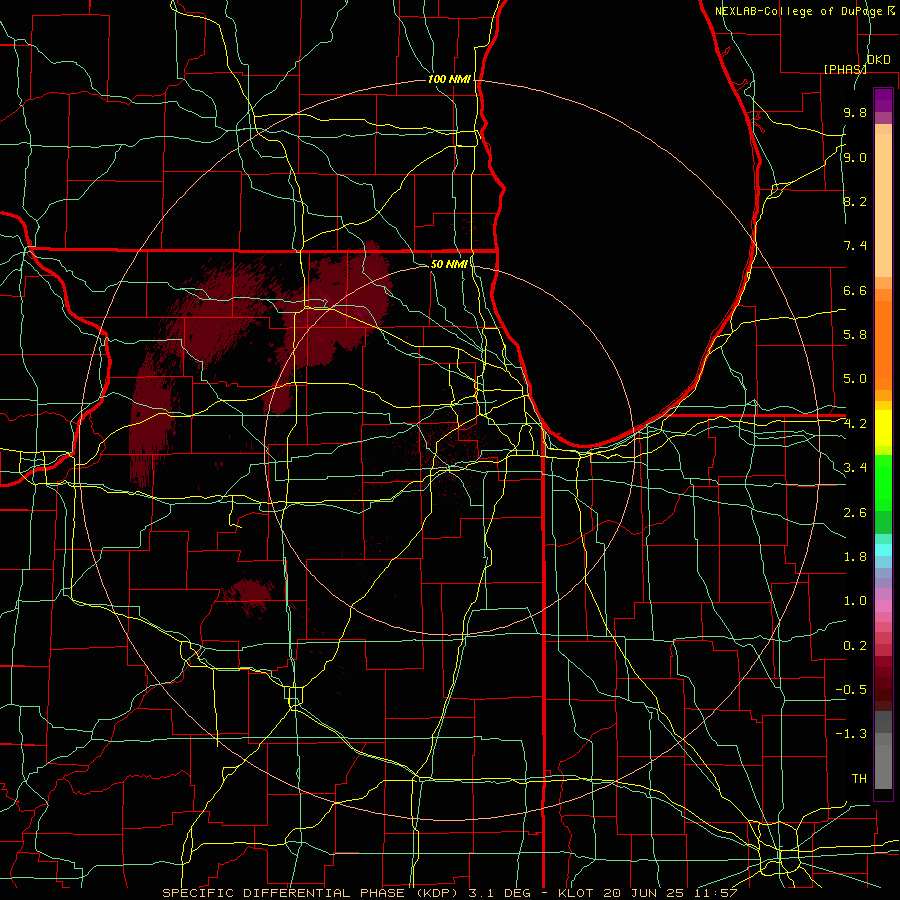The image size is (900, 900).
Task: Click the 1.0 legend value
Action: tap(855, 601)
